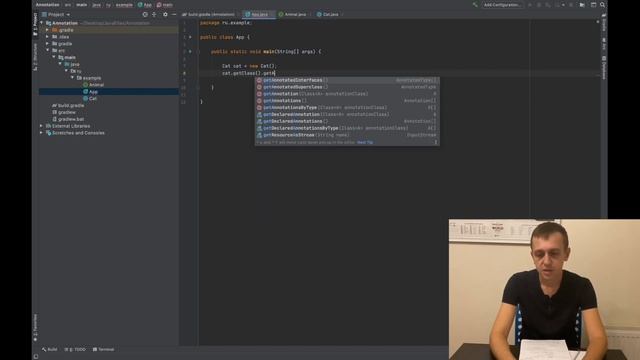This screenshot has width=640, height=360.
Task: Click the inspection indicator at editor top right
Action: (x=598, y=22)
